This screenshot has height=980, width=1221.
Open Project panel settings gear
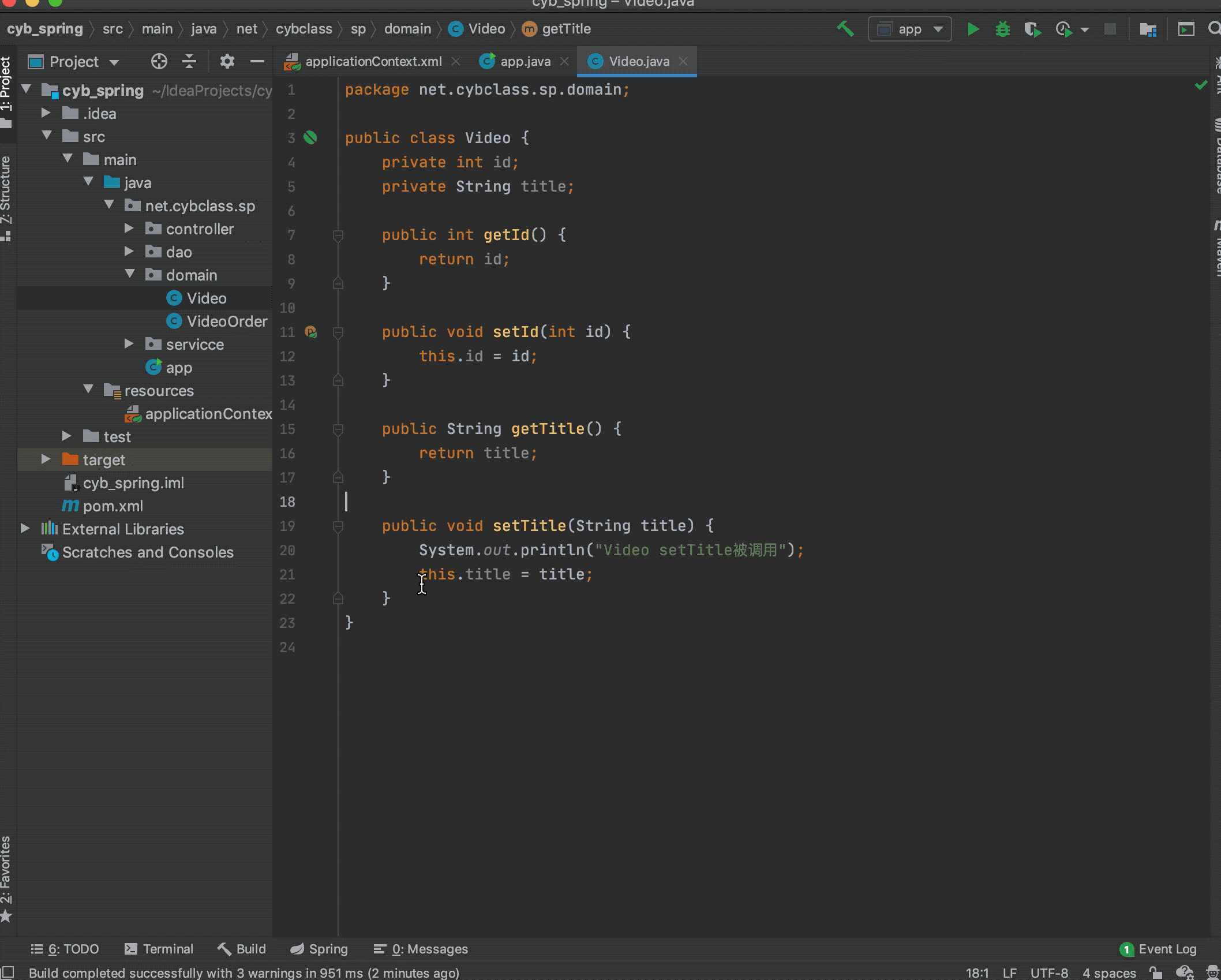point(227,61)
